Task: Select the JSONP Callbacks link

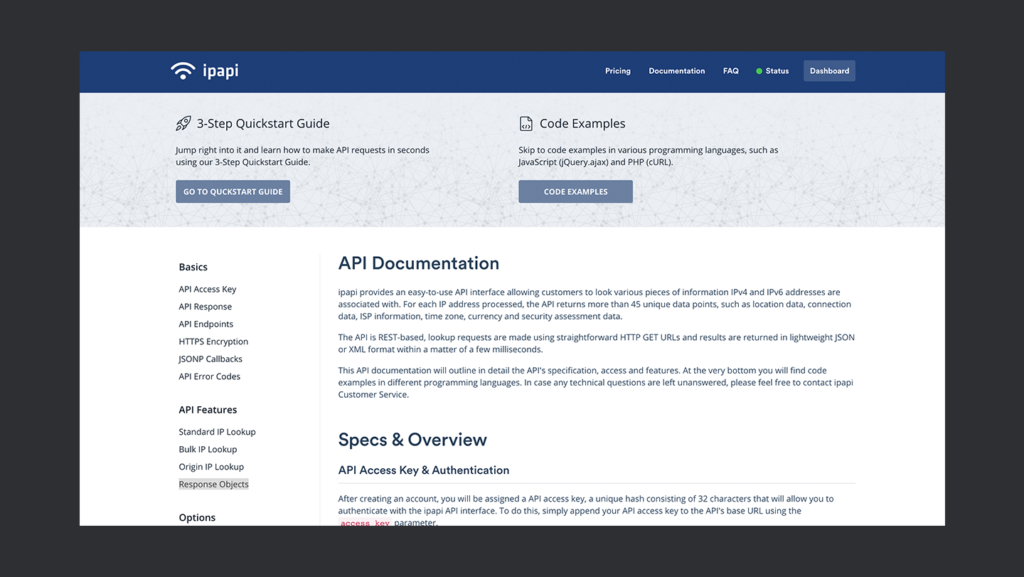Action: (x=210, y=359)
